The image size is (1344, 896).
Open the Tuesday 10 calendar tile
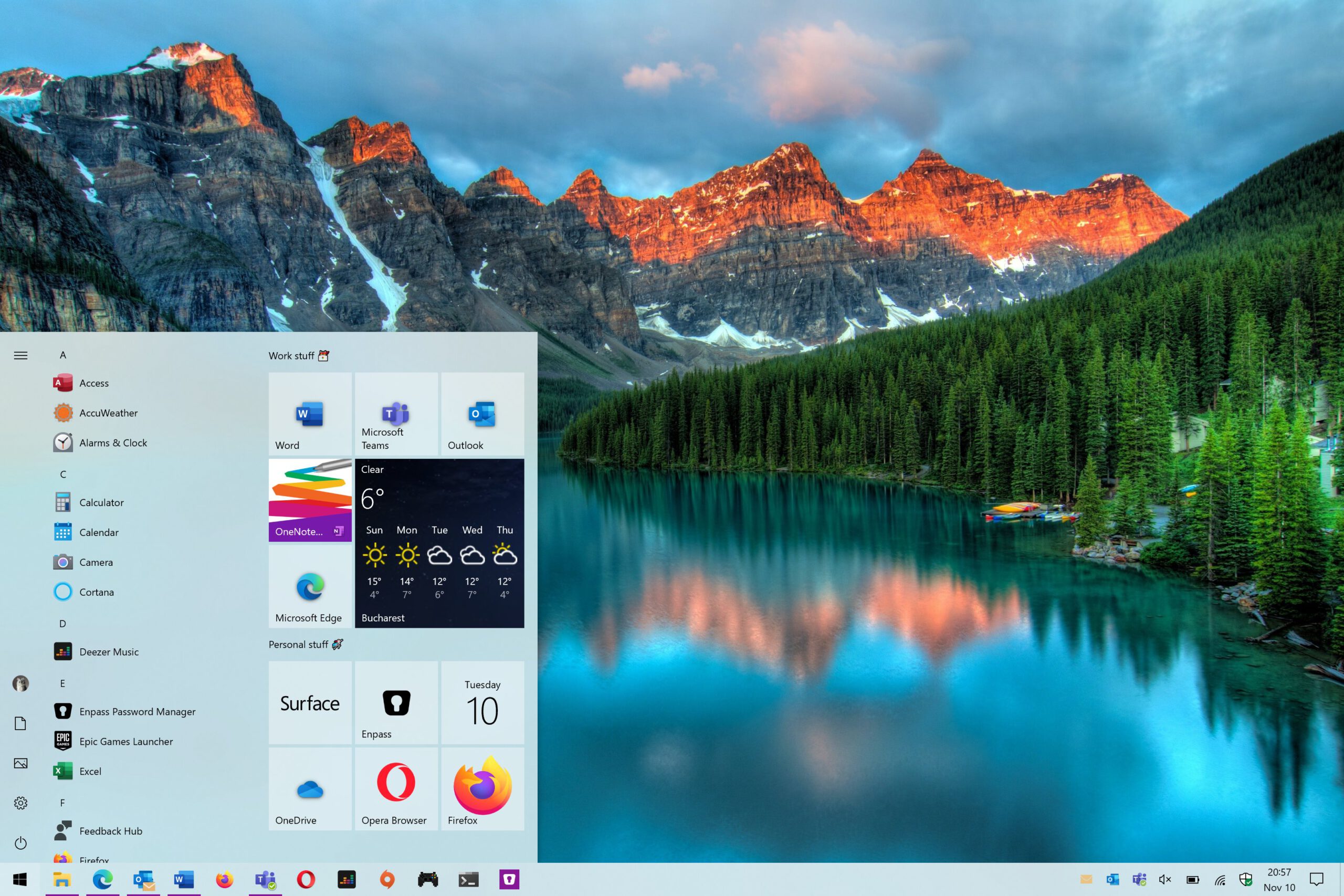pyautogui.click(x=482, y=702)
